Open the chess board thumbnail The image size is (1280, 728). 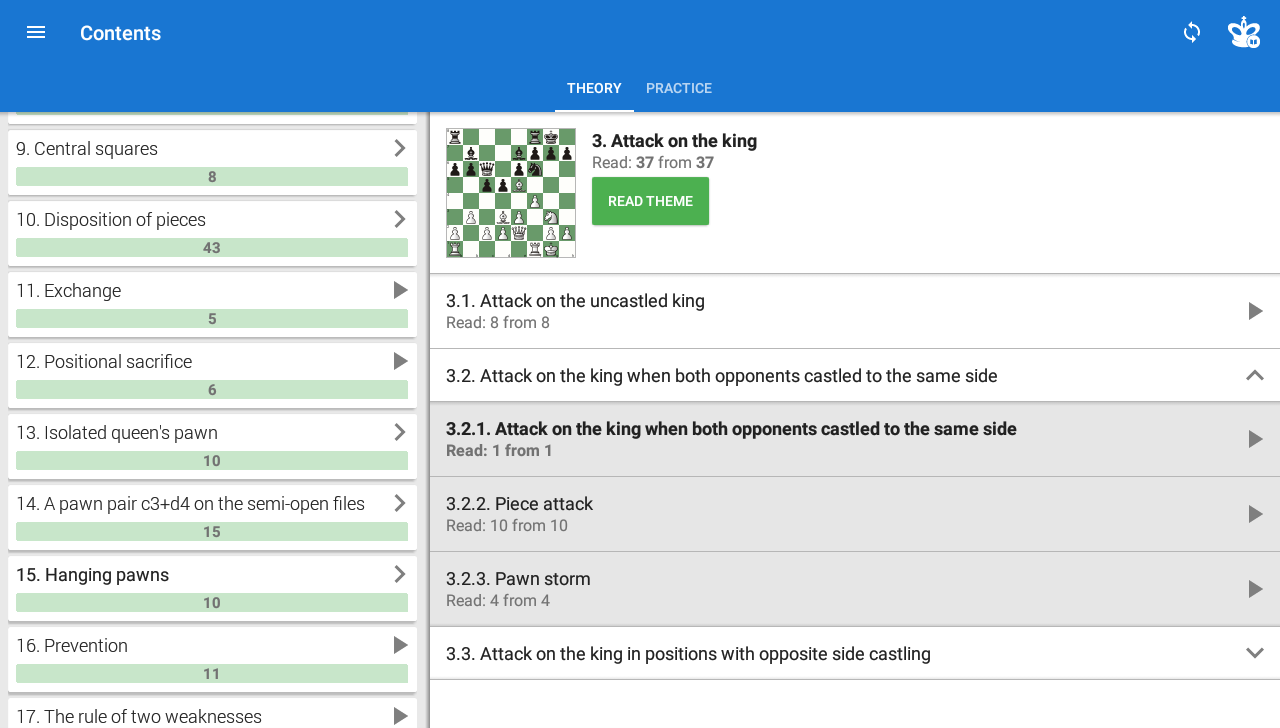[511, 193]
